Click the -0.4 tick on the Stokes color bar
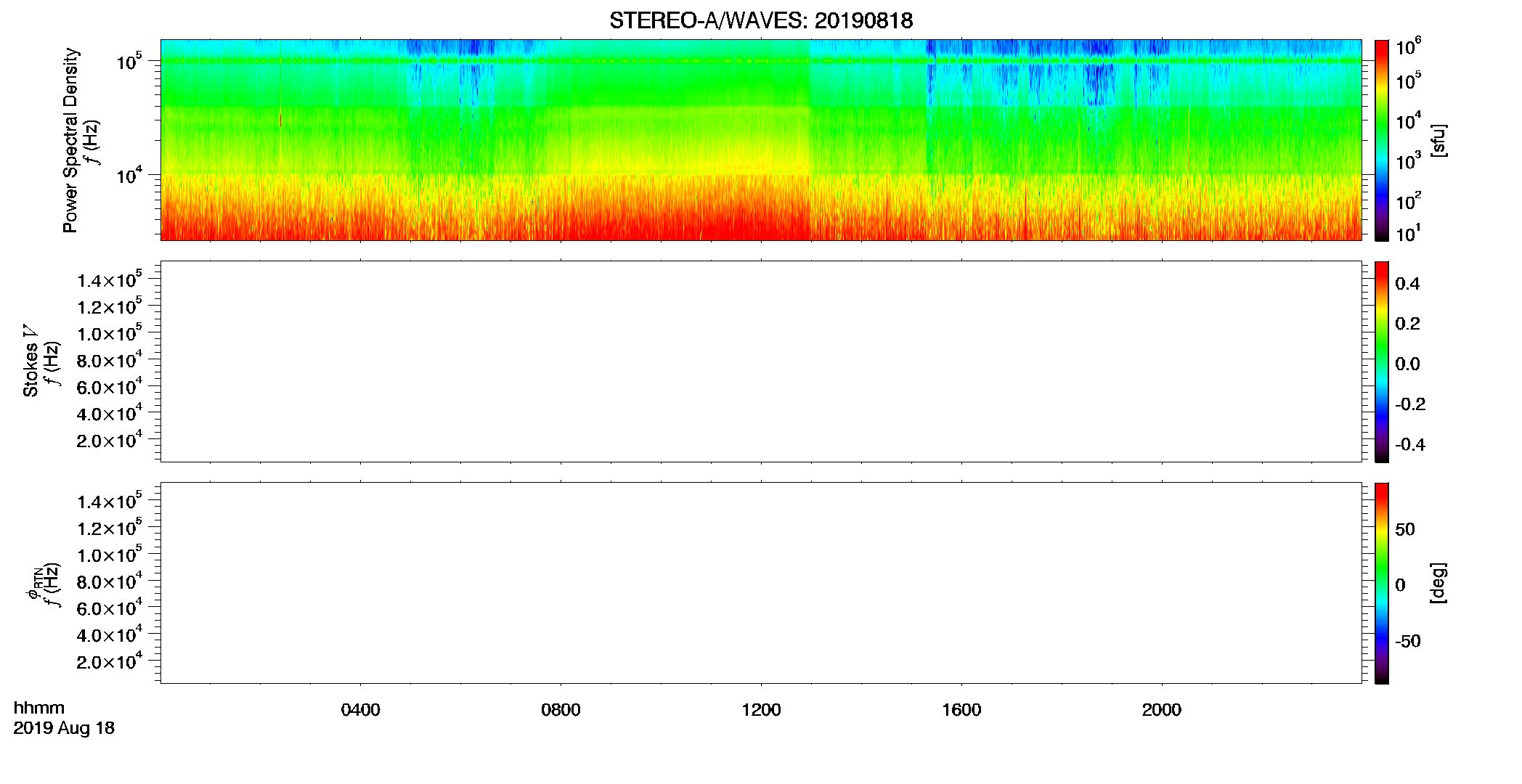The image size is (1522, 784). pos(1410,444)
